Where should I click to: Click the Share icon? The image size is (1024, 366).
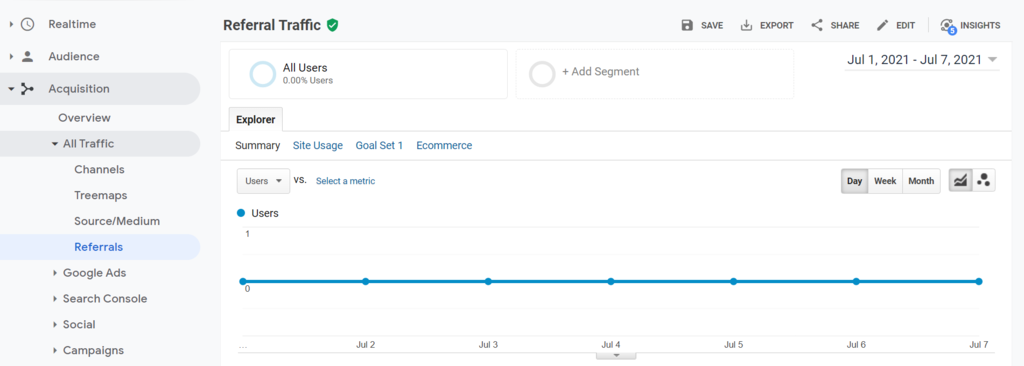pyautogui.click(x=817, y=25)
